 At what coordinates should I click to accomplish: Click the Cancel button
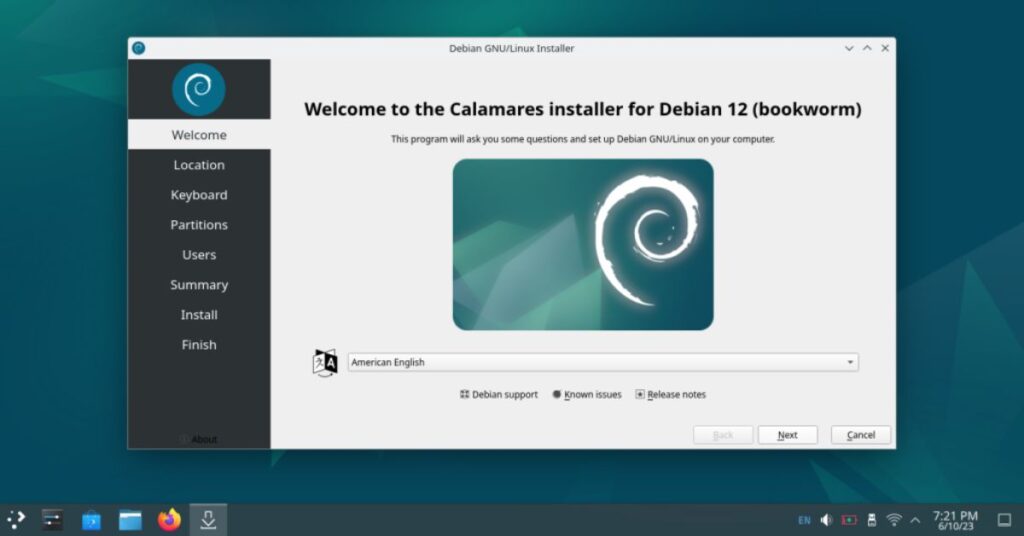861,435
